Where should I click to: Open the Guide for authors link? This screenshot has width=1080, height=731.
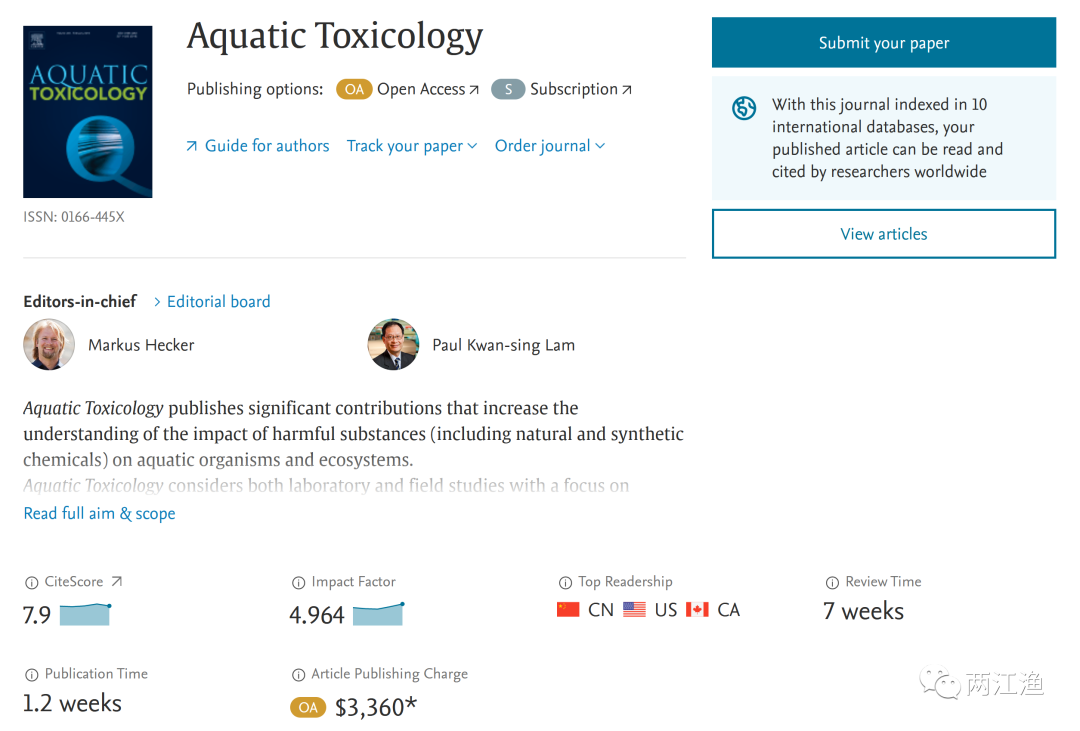(266, 146)
